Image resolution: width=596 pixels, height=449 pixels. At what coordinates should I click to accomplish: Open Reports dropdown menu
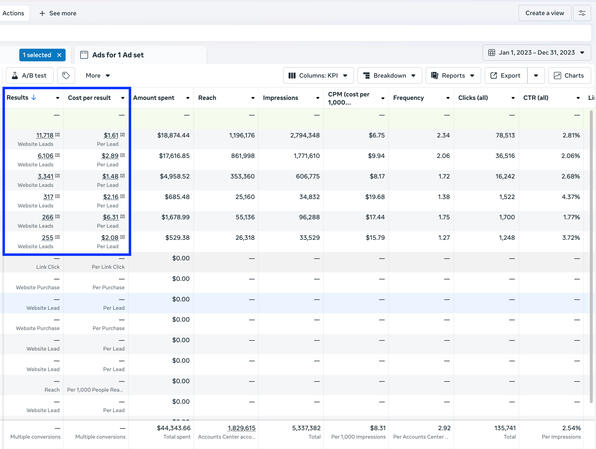click(453, 76)
